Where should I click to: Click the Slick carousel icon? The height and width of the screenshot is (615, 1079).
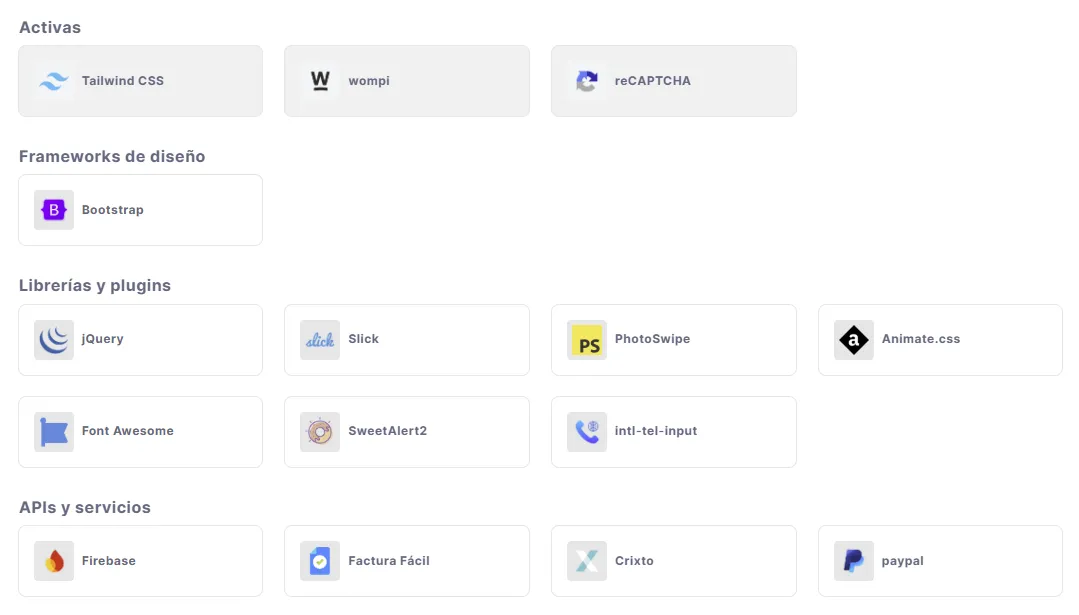click(319, 339)
